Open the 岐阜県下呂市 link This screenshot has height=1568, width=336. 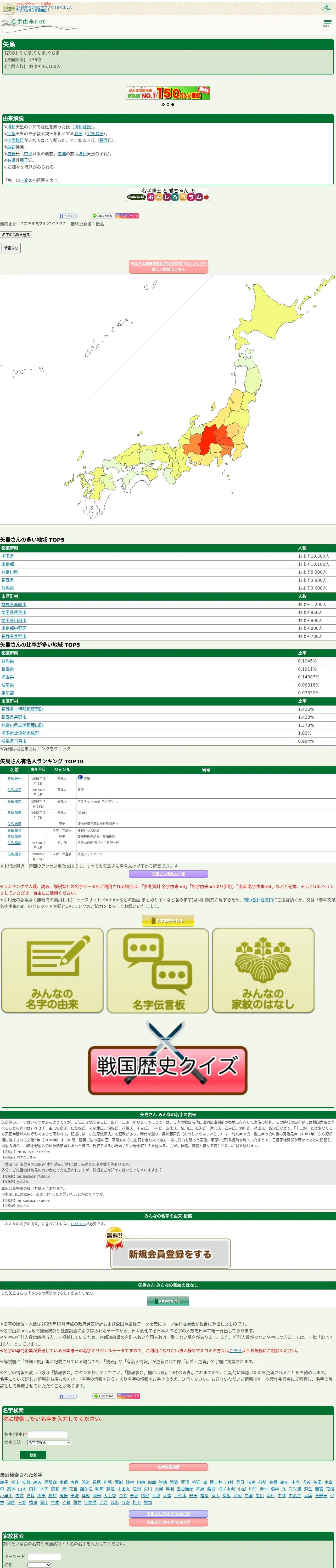[14, 741]
